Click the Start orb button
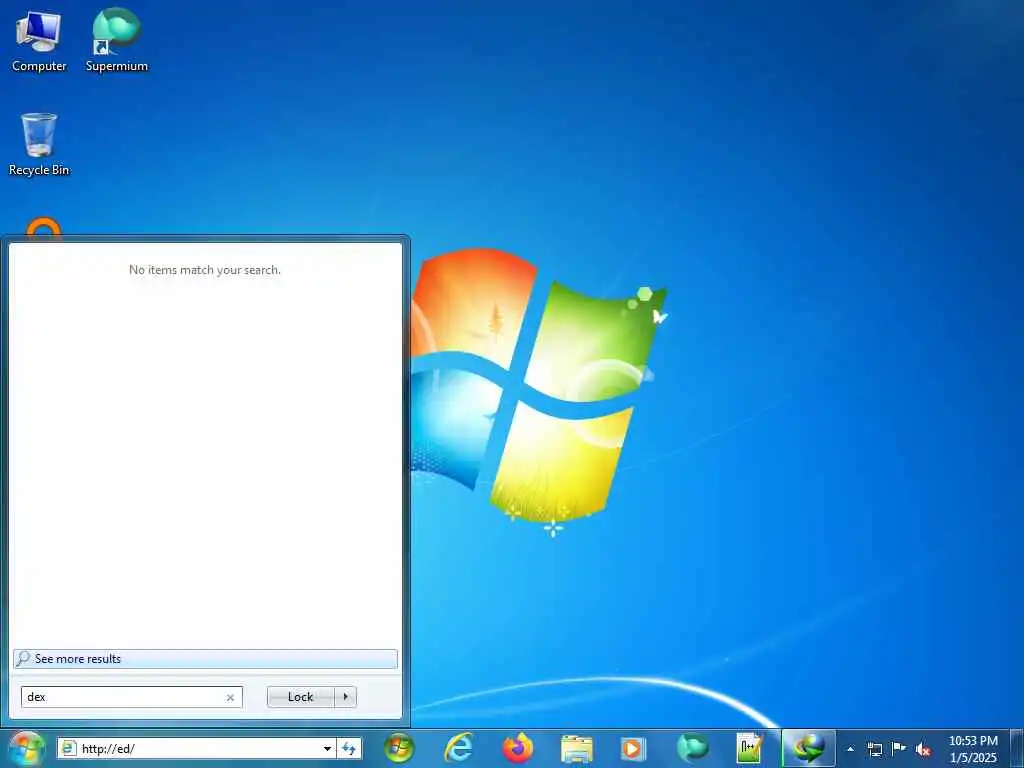 tap(27, 748)
